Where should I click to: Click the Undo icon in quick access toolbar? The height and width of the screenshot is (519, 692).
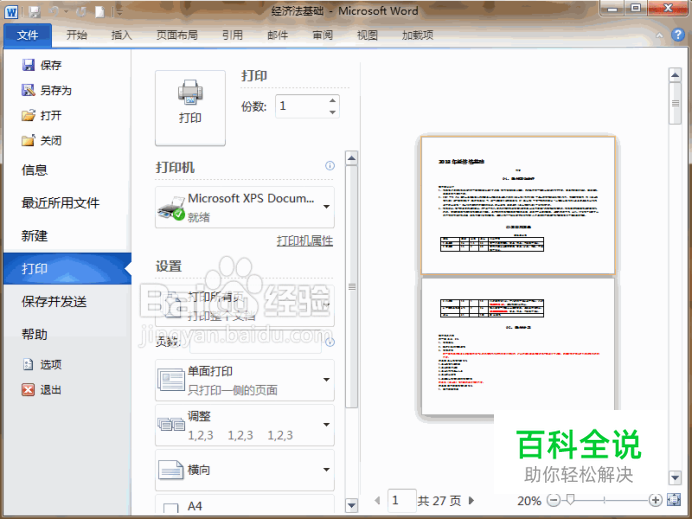[x=54, y=12]
